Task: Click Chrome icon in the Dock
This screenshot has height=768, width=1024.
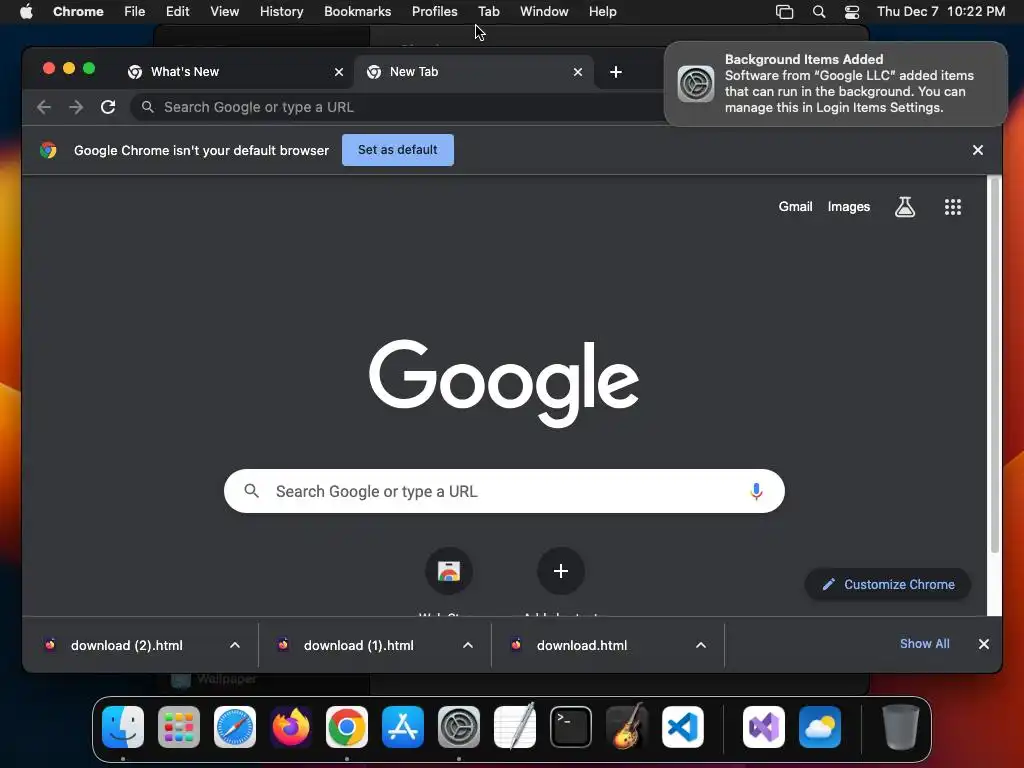Action: [x=347, y=727]
